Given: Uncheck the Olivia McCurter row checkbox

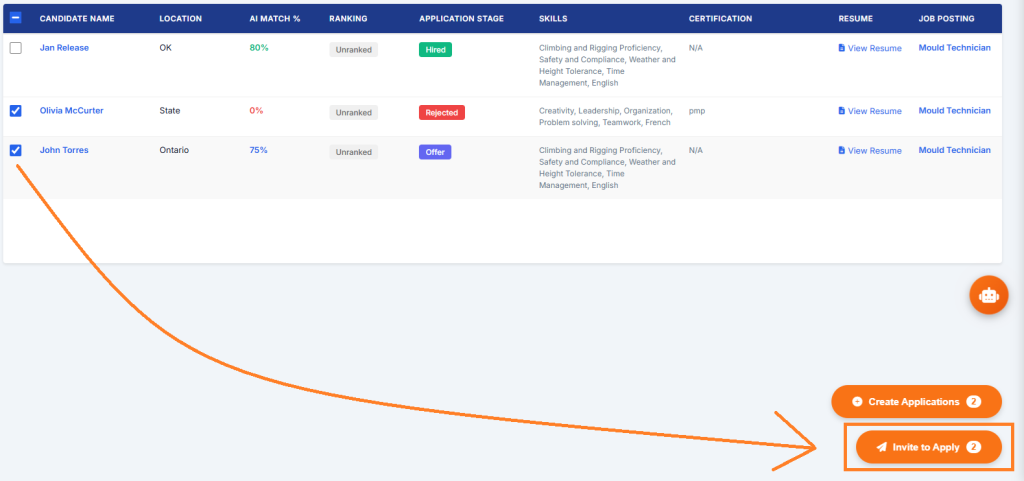Looking at the screenshot, I should (x=16, y=111).
